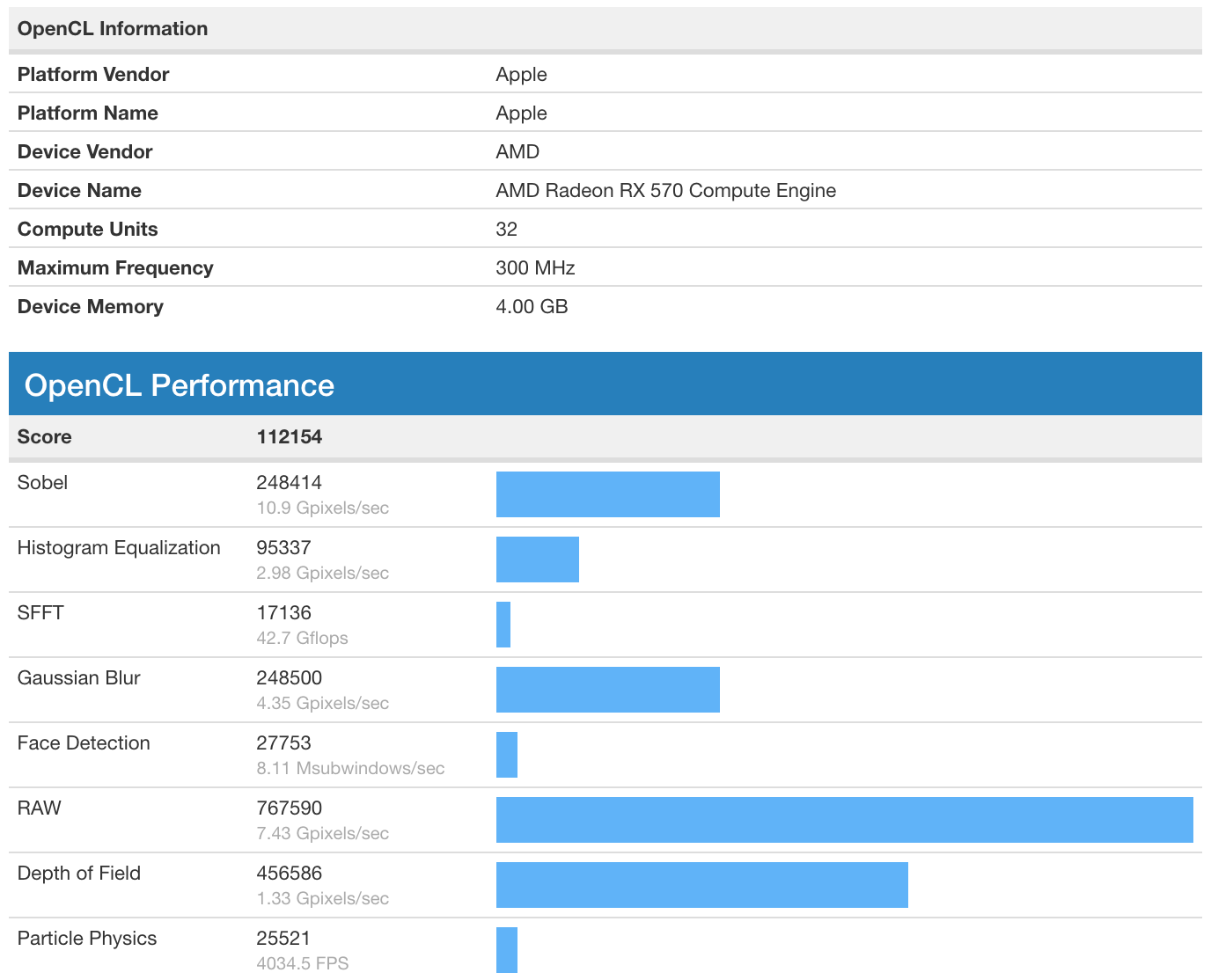The height and width of the screenshot is (980, 1211).
Task: Click the Score column label
Action: point(45,436)
